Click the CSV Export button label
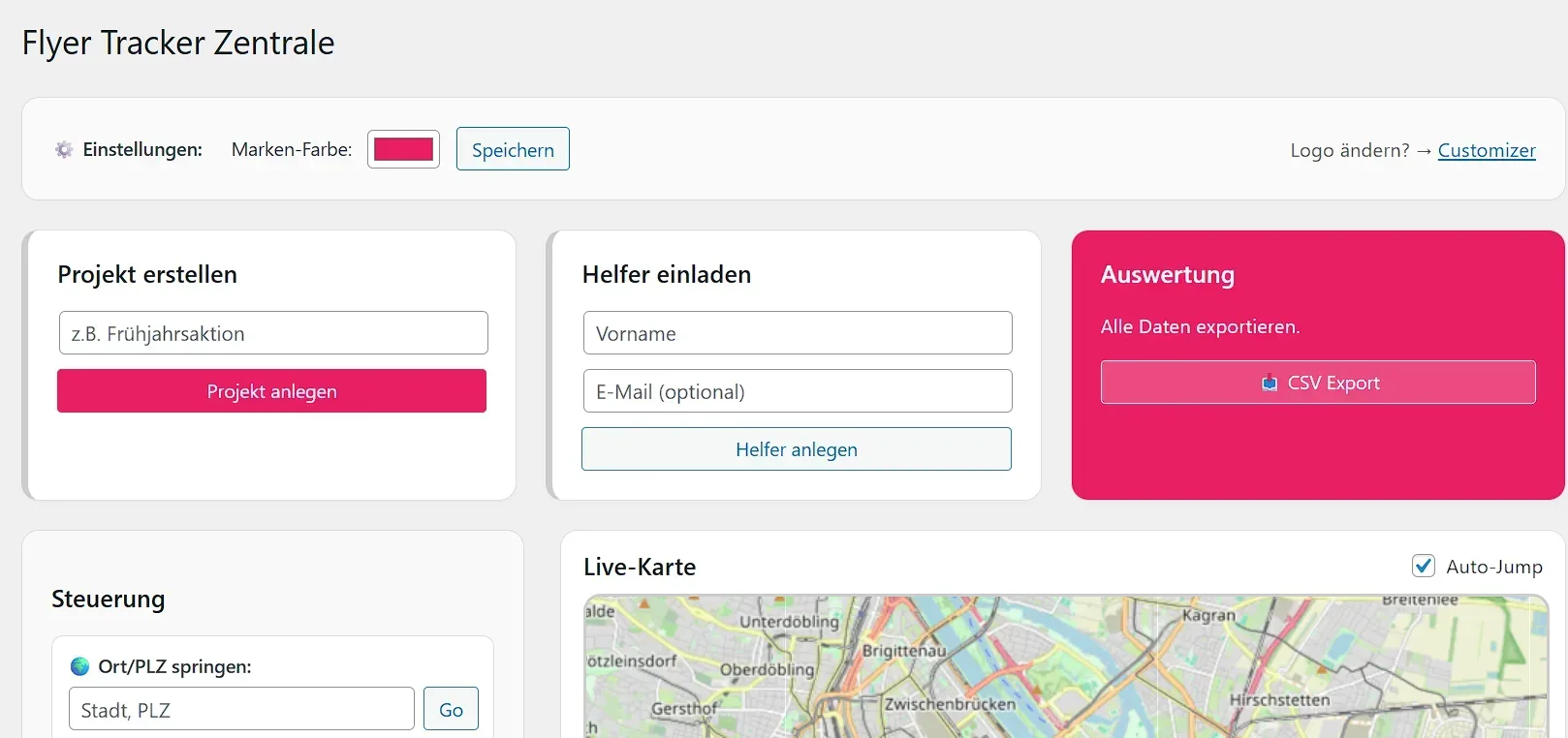Viewport: 1568px width, 738px height. 1333,383
